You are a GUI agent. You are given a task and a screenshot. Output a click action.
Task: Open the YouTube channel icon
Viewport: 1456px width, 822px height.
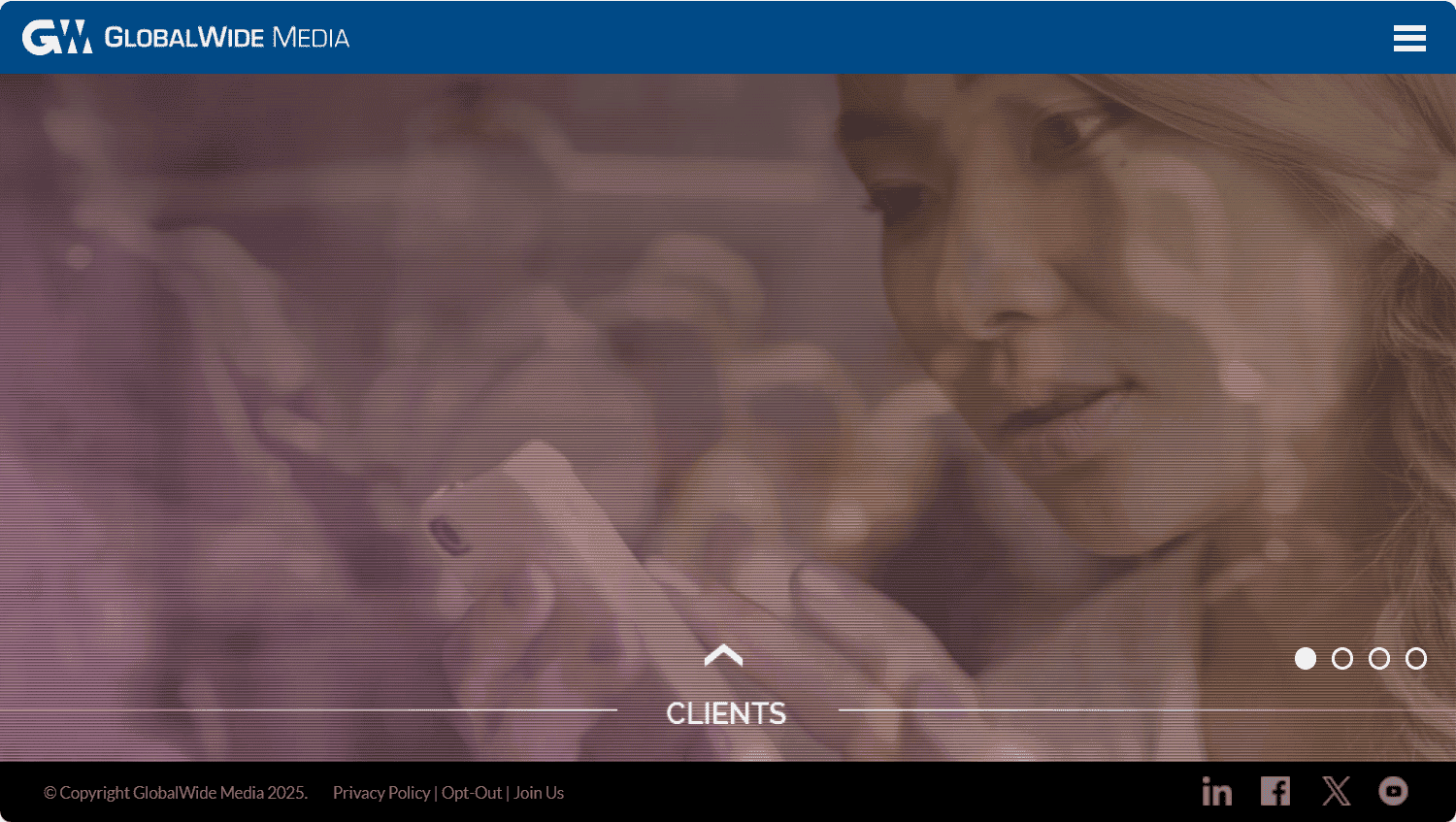pyautogui.click(x=1394, y=791)
